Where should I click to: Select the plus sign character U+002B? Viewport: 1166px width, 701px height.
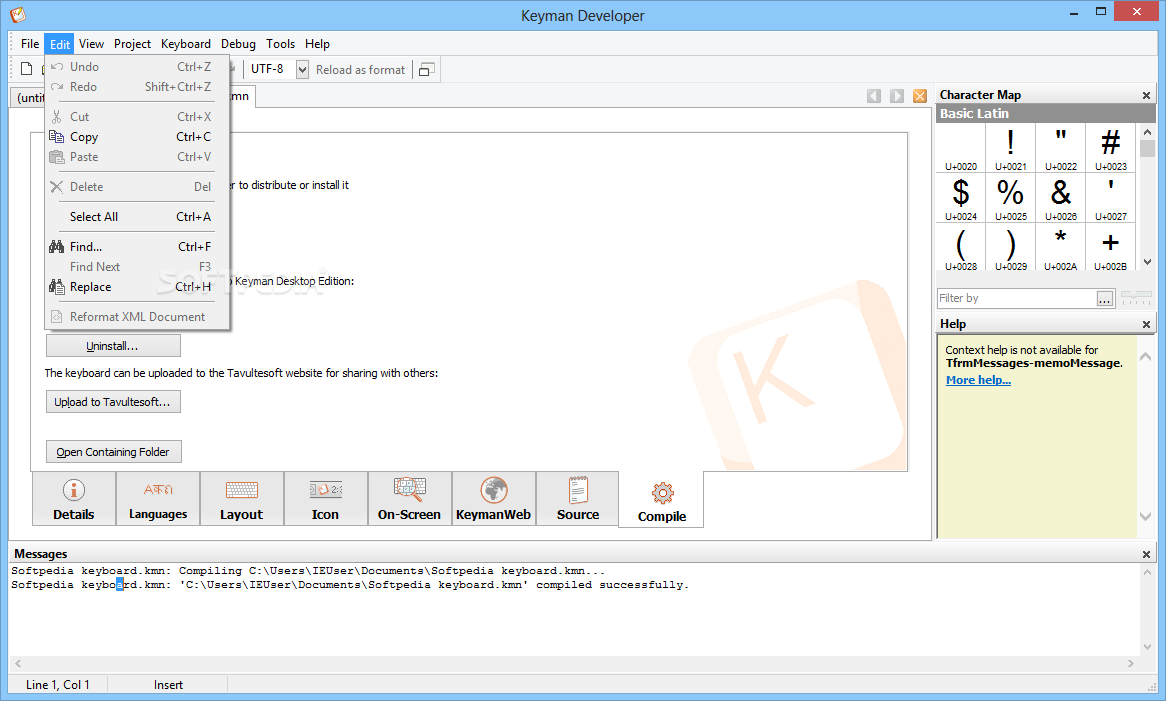pos(1110,247)
